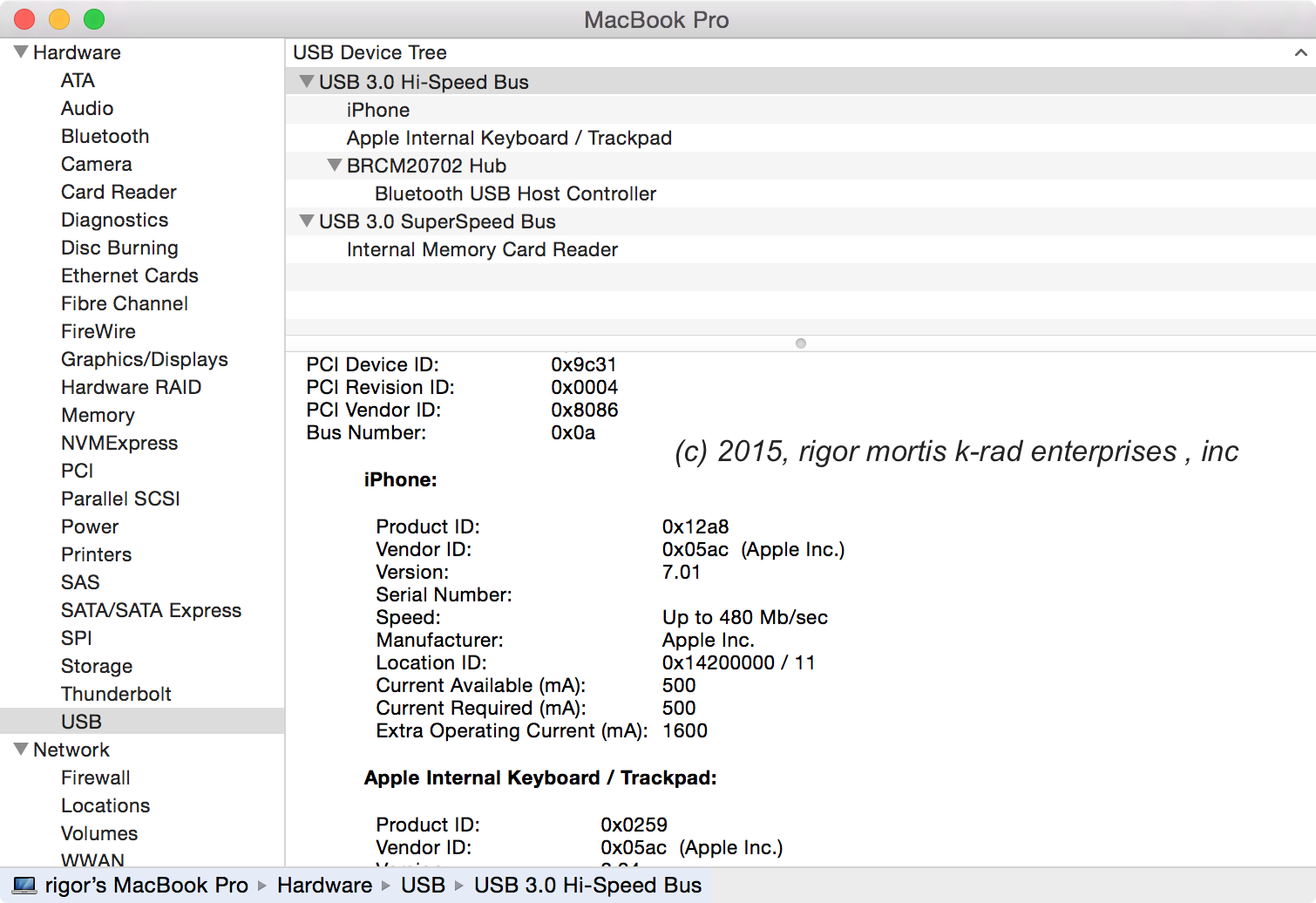Open SATA/SATA Express in the sidebar
Image resolution: width=1316 pixels, height=903 pixels.
[152, 610]
